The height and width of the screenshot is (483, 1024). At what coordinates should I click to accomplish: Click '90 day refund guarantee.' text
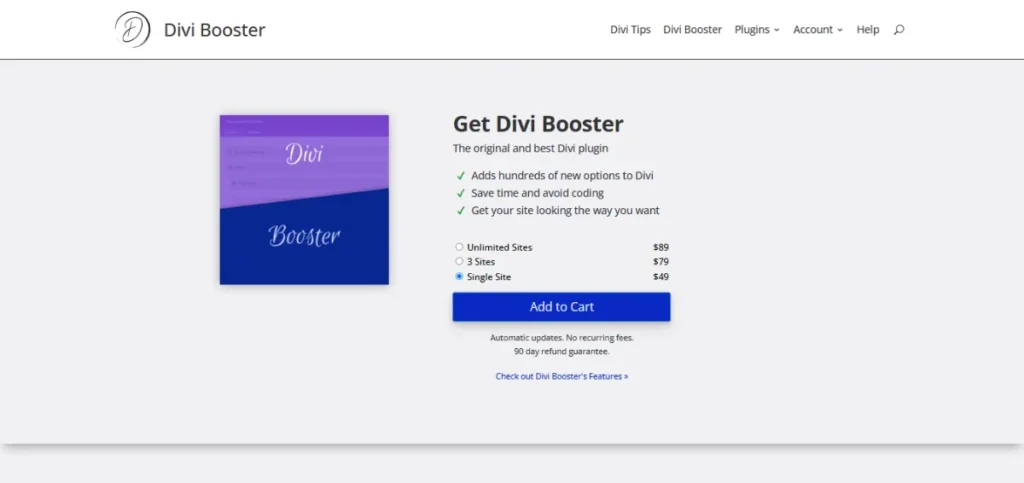(x=562, y=351)
